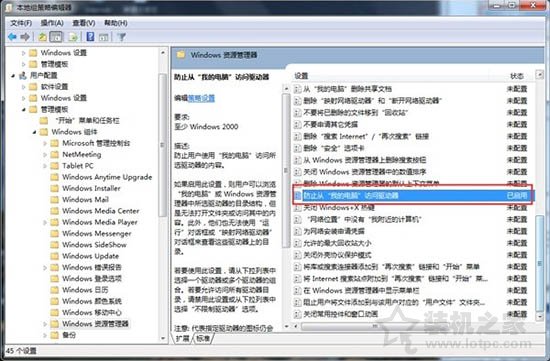The width and height of the screenshot is (550, 361).
Task: Click the folder icon beside Windows Update
Action: pos(54,256)
